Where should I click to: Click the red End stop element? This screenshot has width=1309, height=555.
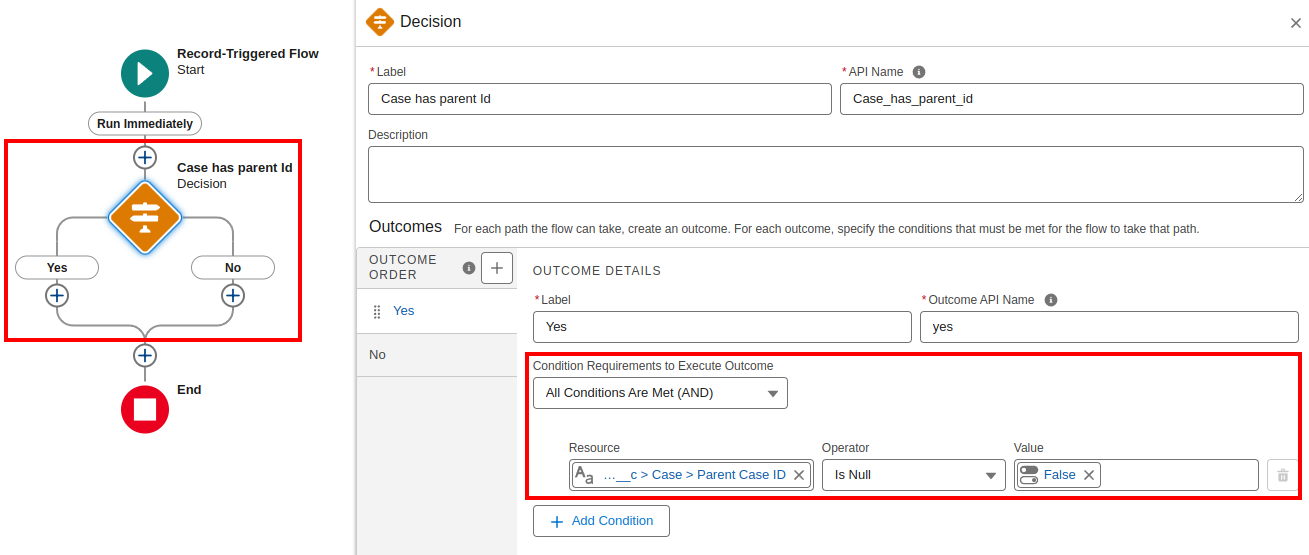coord(145,409)
